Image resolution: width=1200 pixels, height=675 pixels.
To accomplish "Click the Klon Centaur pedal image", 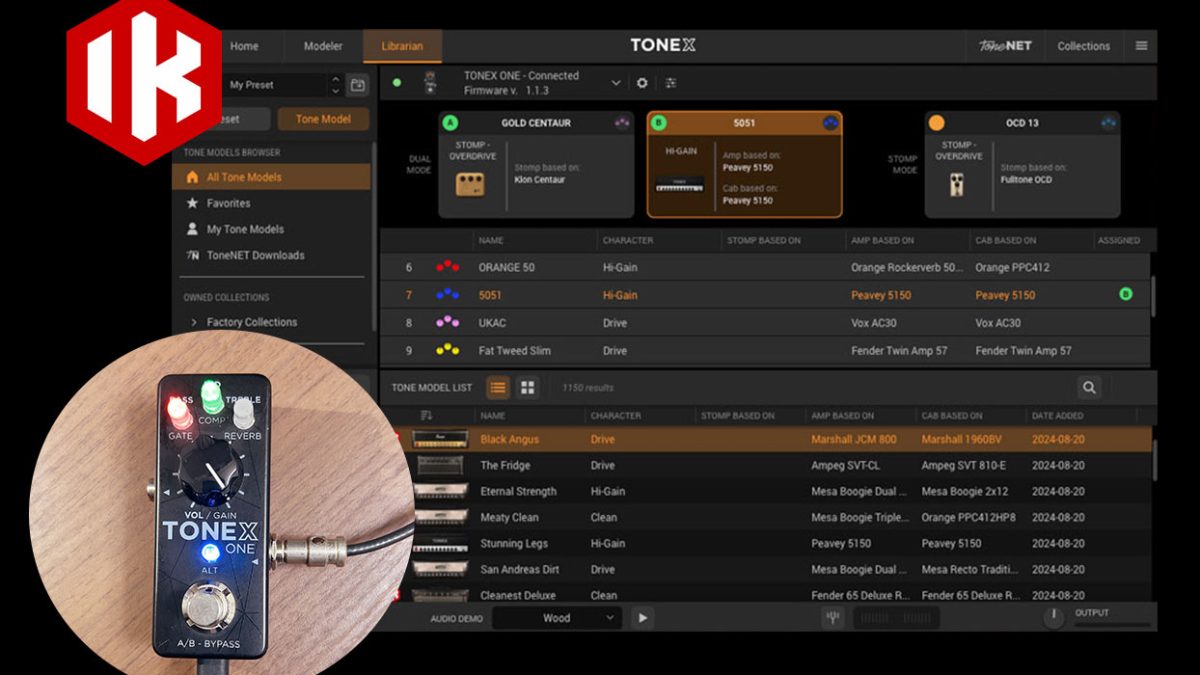I will 470,184.
